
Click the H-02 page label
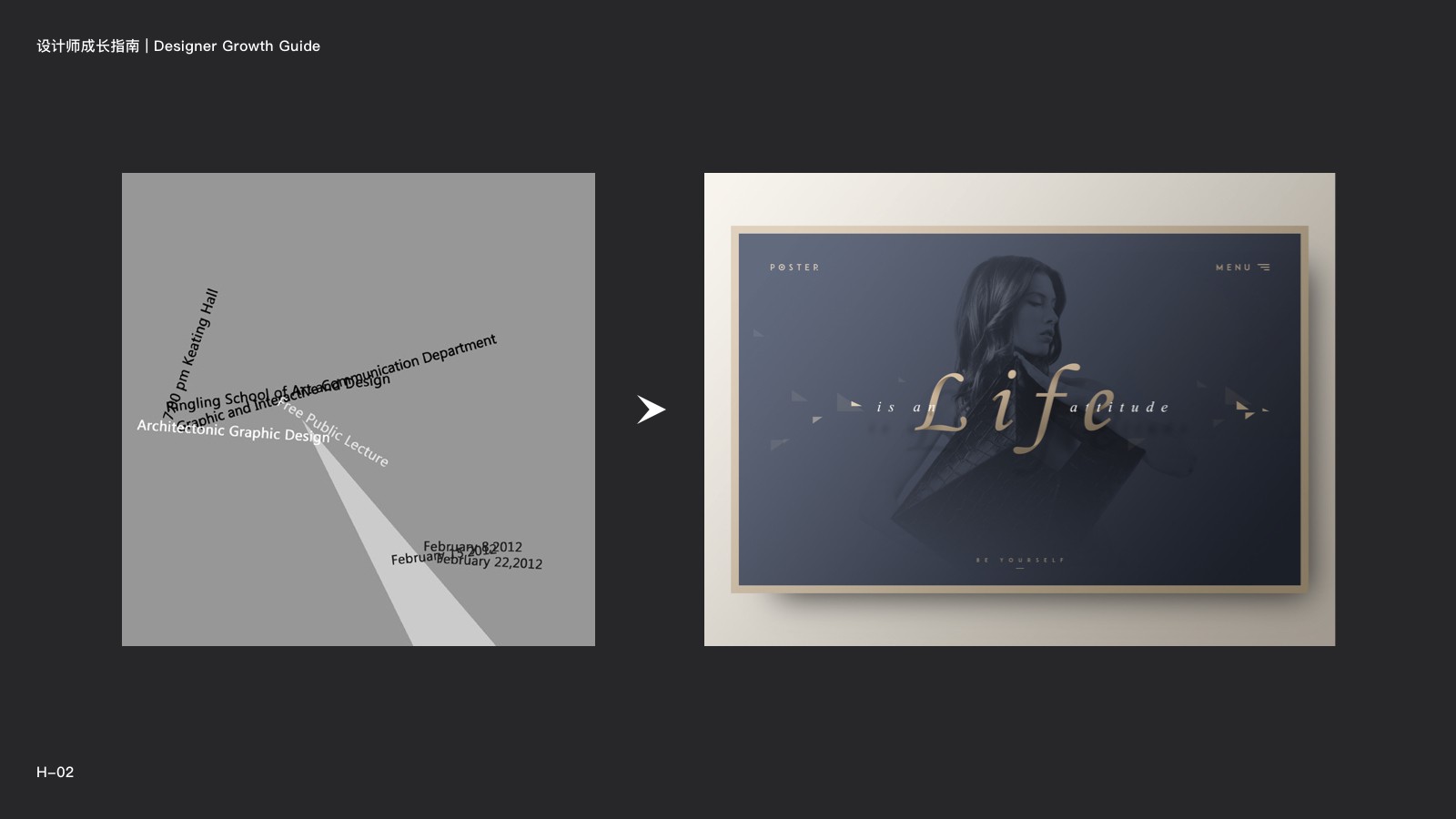(x=55, y=772)
